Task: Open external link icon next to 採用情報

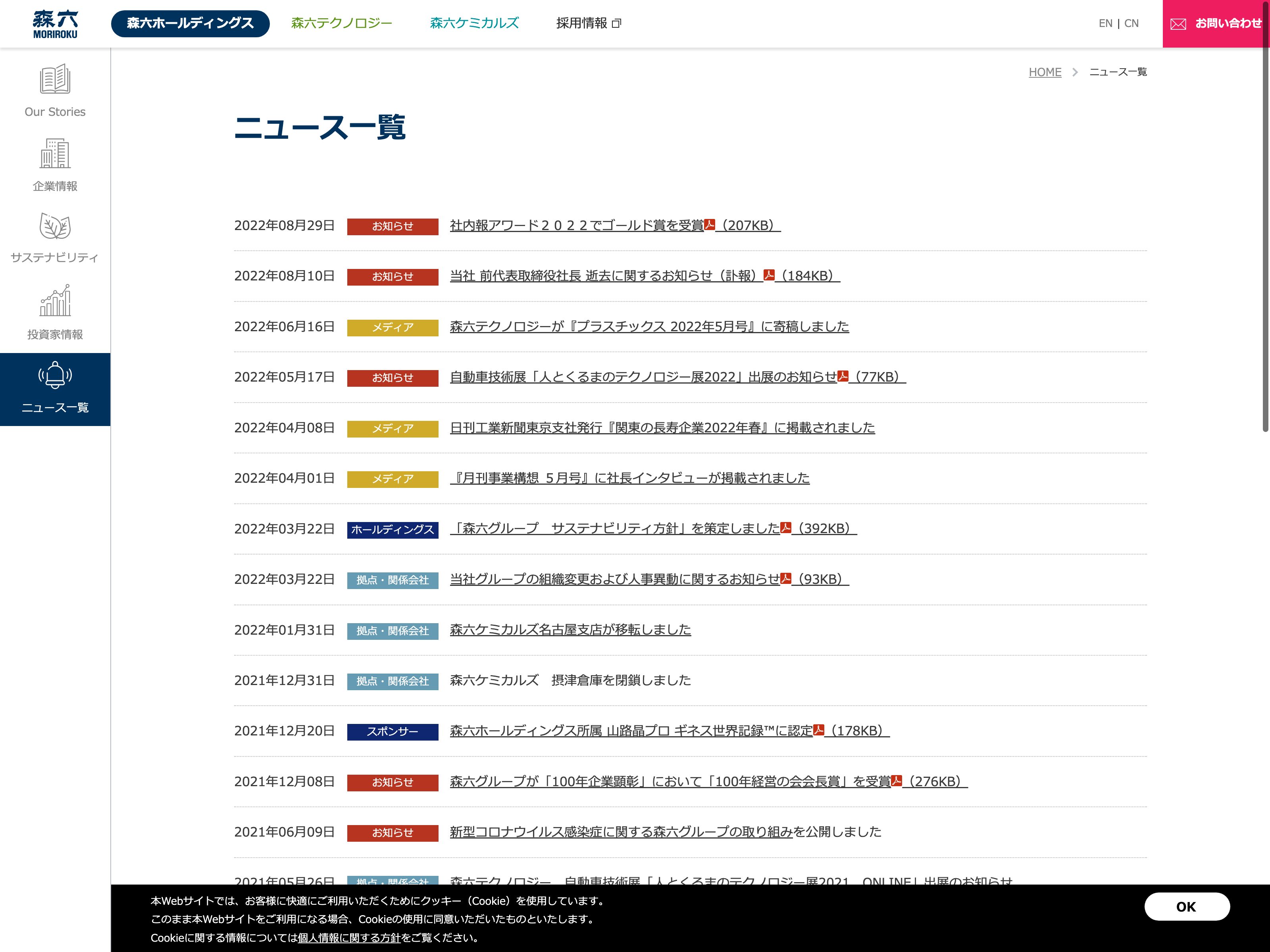Action: (617, 23)
